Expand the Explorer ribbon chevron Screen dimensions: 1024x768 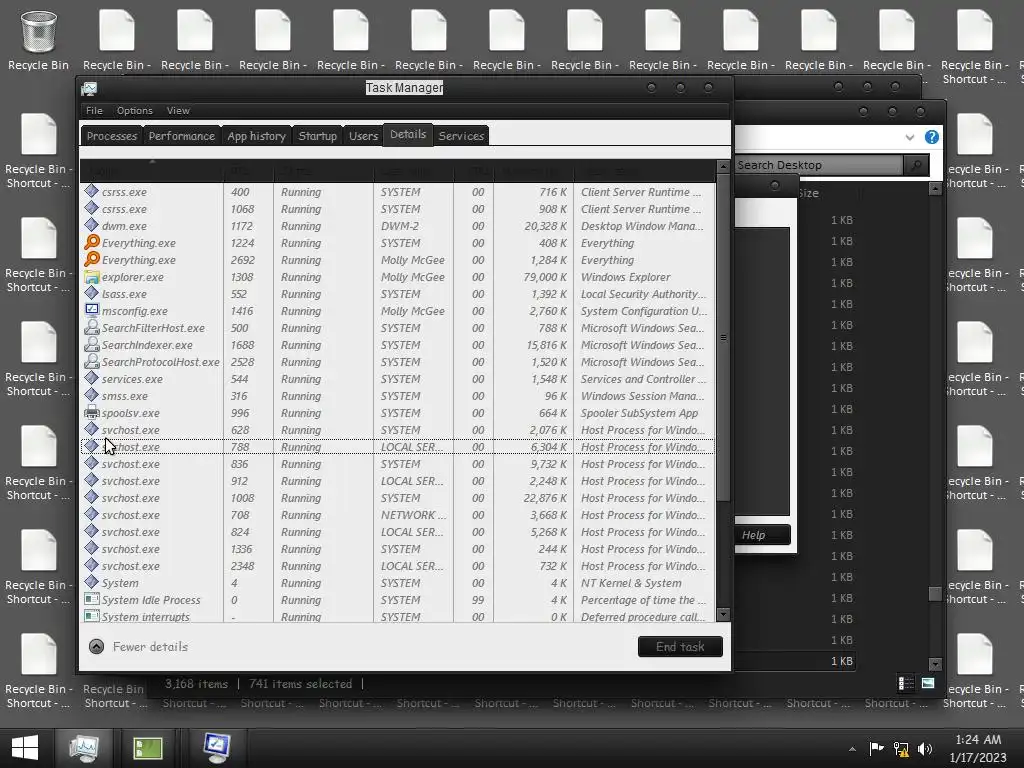[910, 137]
